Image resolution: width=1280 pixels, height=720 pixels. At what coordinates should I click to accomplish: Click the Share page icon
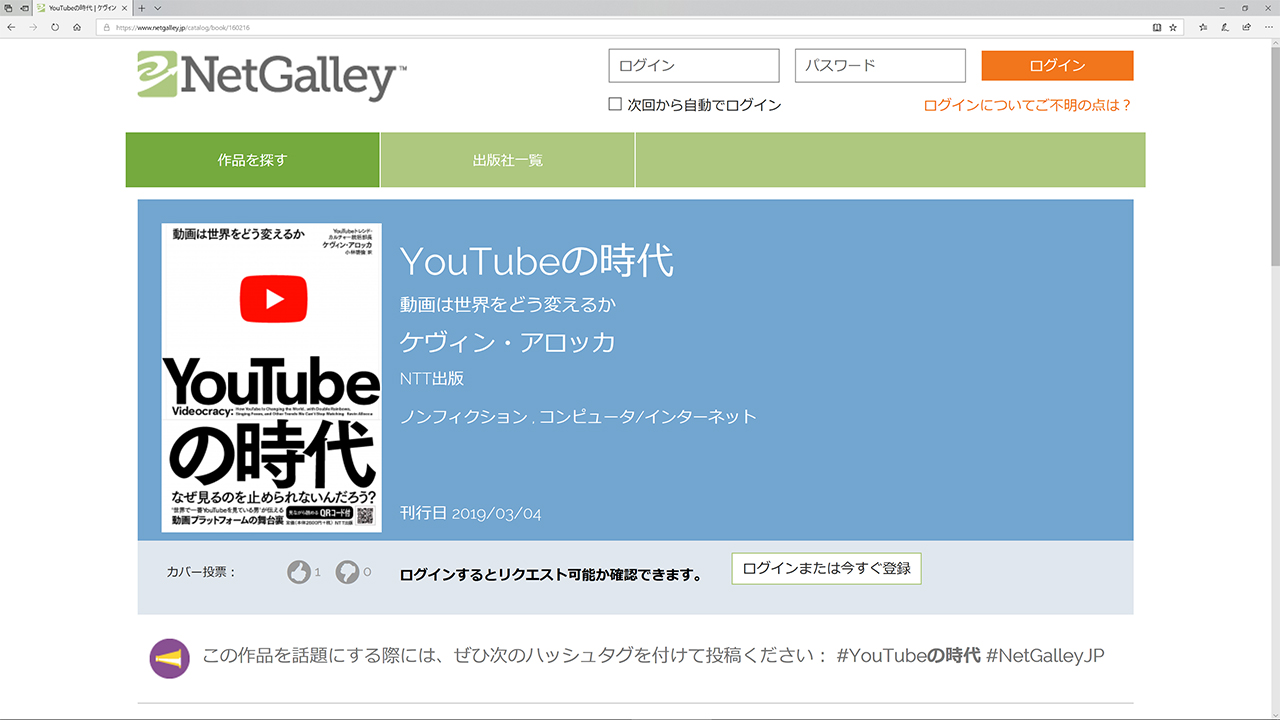pyautogui.click(x=1245, y=27)
